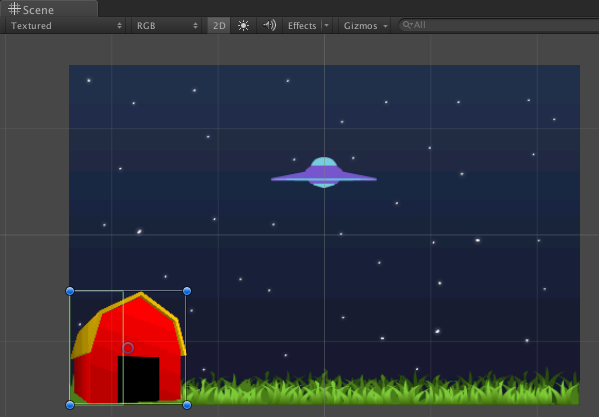Expand the Effects dropdown arrow

(x=327, y=25)
